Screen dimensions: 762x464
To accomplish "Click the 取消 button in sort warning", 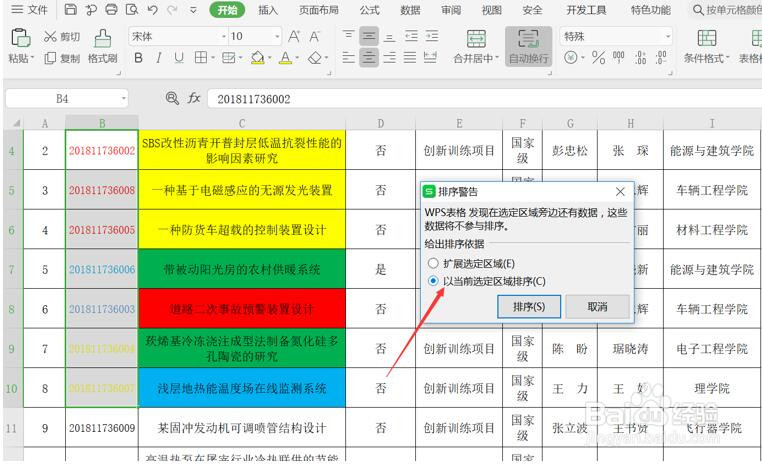I will 597,307.
